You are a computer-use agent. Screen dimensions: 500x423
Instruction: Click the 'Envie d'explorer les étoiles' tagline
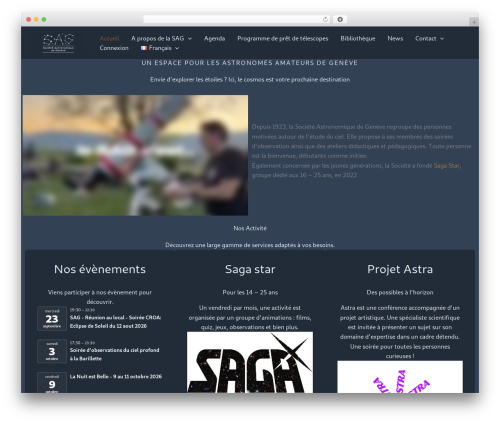tap(250, 79)
